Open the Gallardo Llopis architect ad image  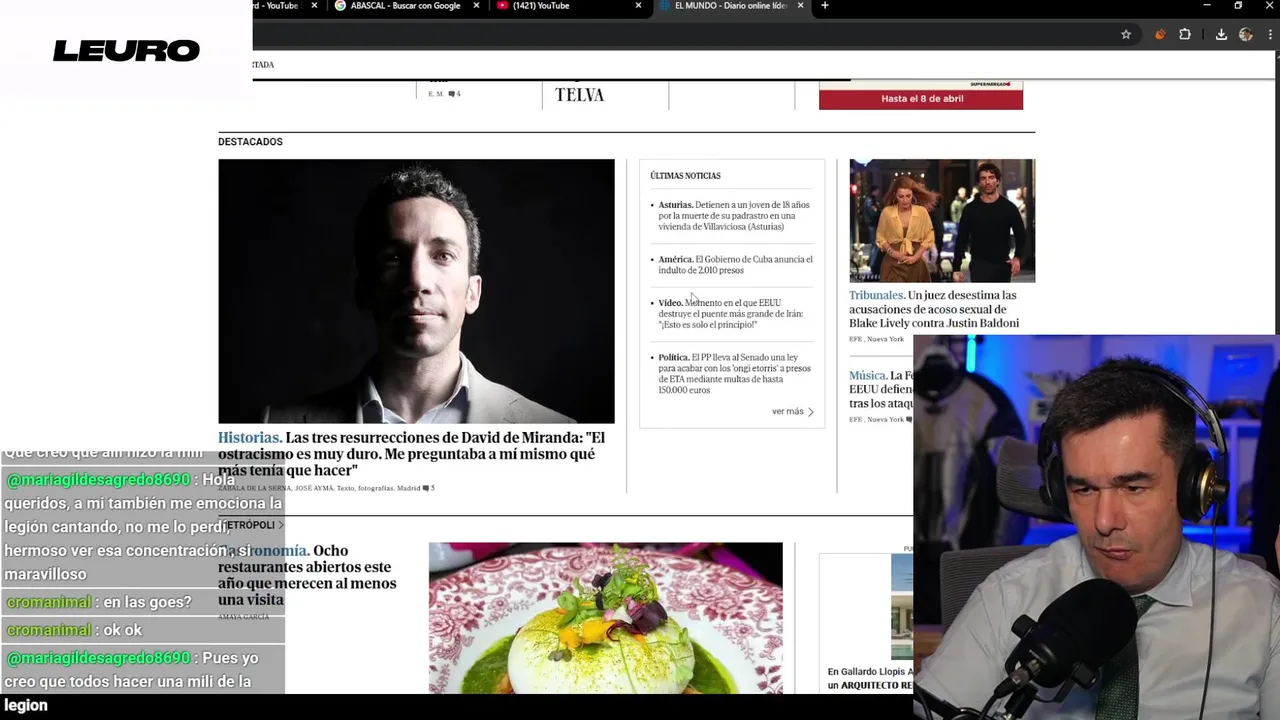tap(902, 608)
